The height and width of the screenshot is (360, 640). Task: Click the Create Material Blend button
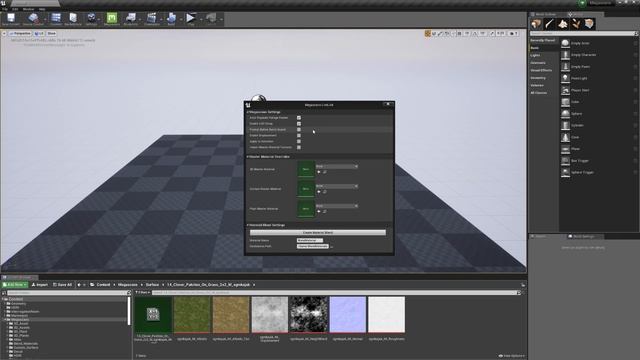318,232
